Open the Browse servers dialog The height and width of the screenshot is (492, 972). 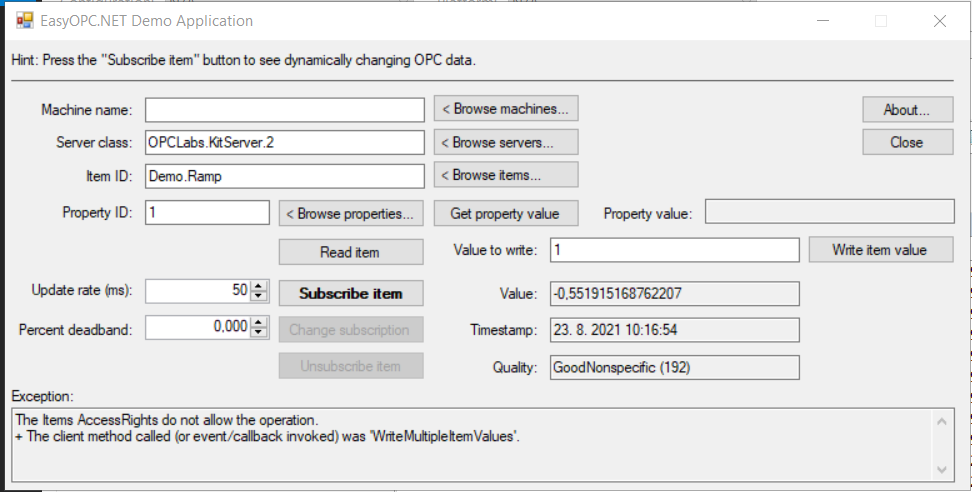click(x=506, y=143)
